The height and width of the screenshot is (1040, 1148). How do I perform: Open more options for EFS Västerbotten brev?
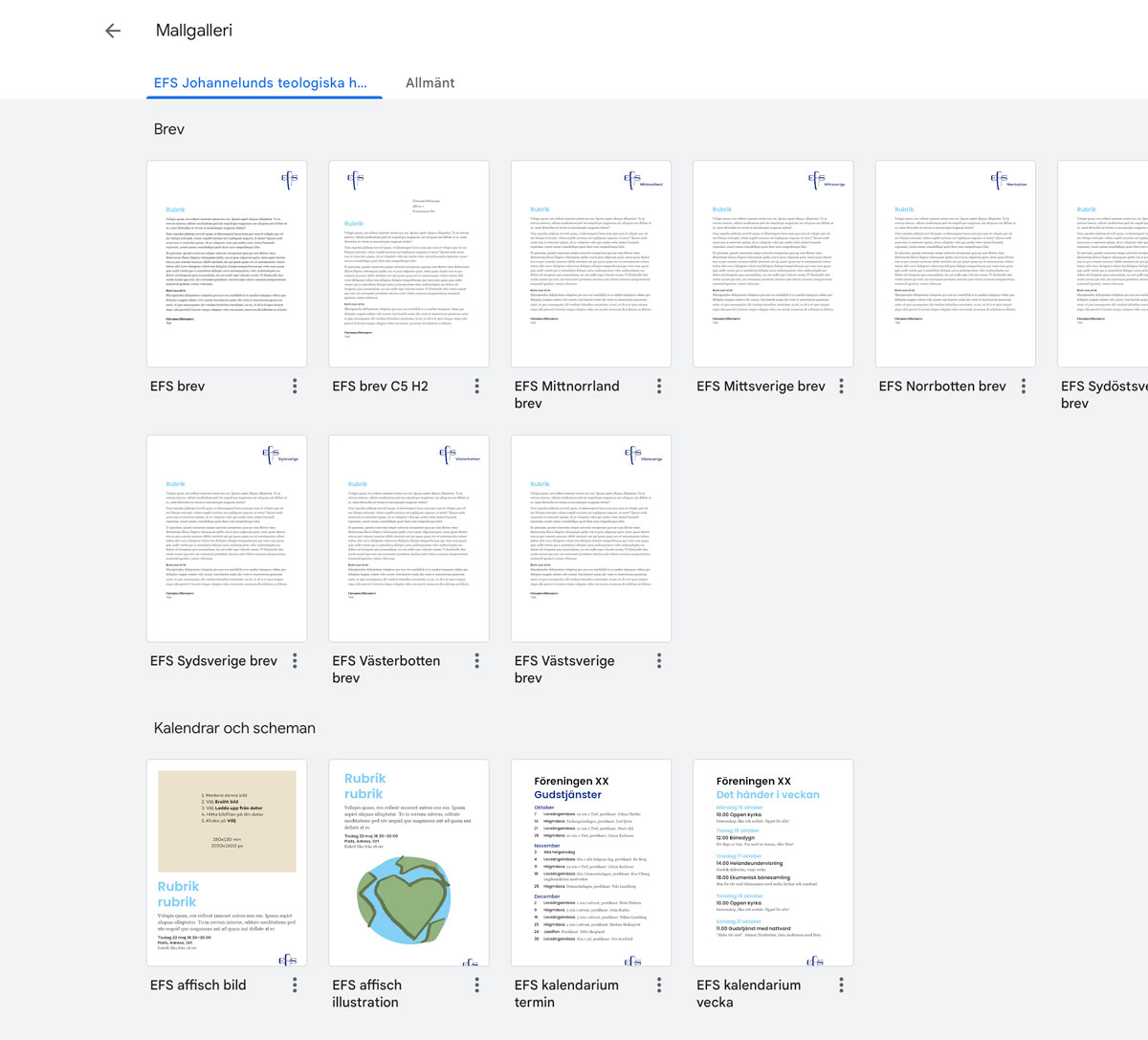click(x=476, y=661)
